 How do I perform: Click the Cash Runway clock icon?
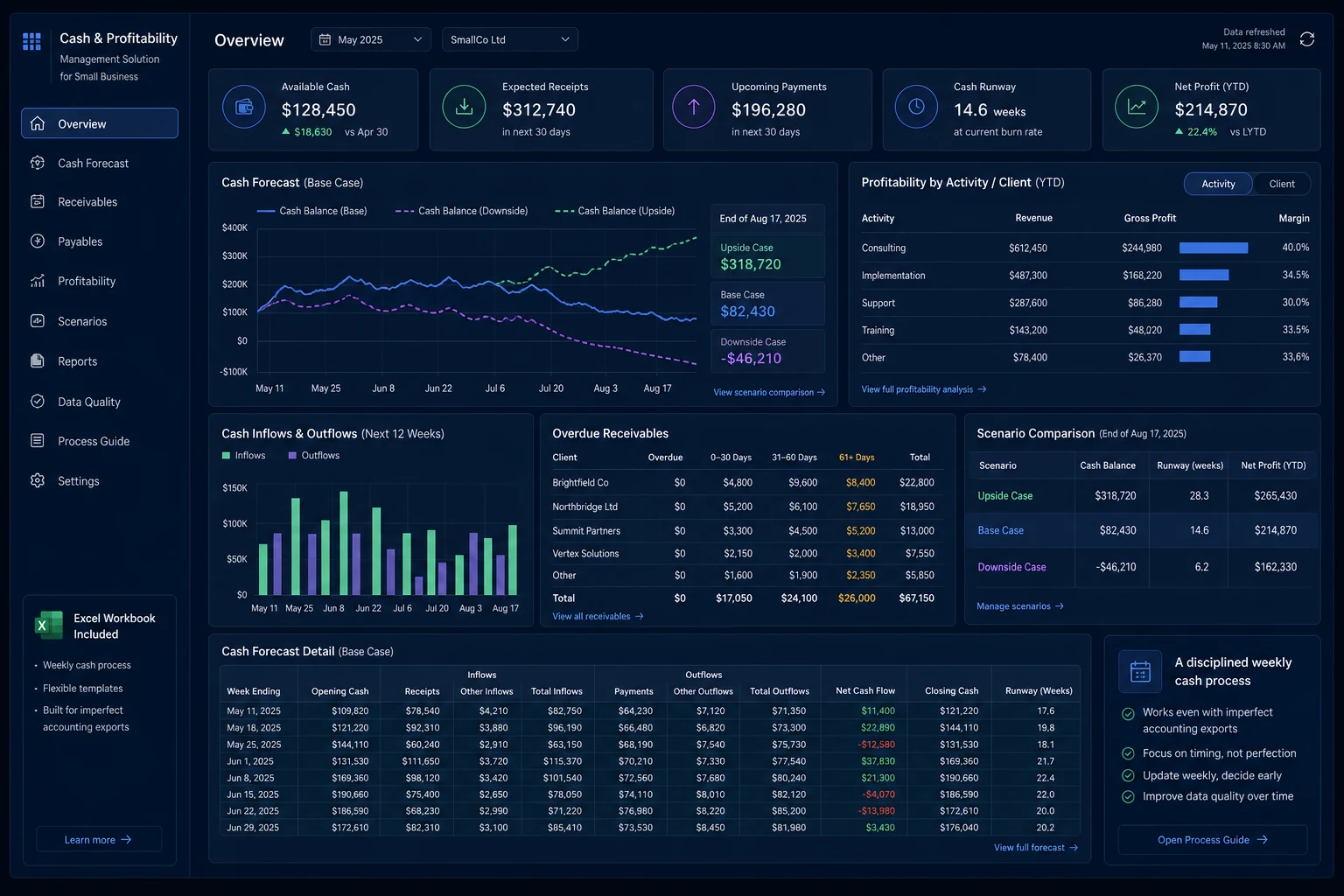click(x=916, y=107)
